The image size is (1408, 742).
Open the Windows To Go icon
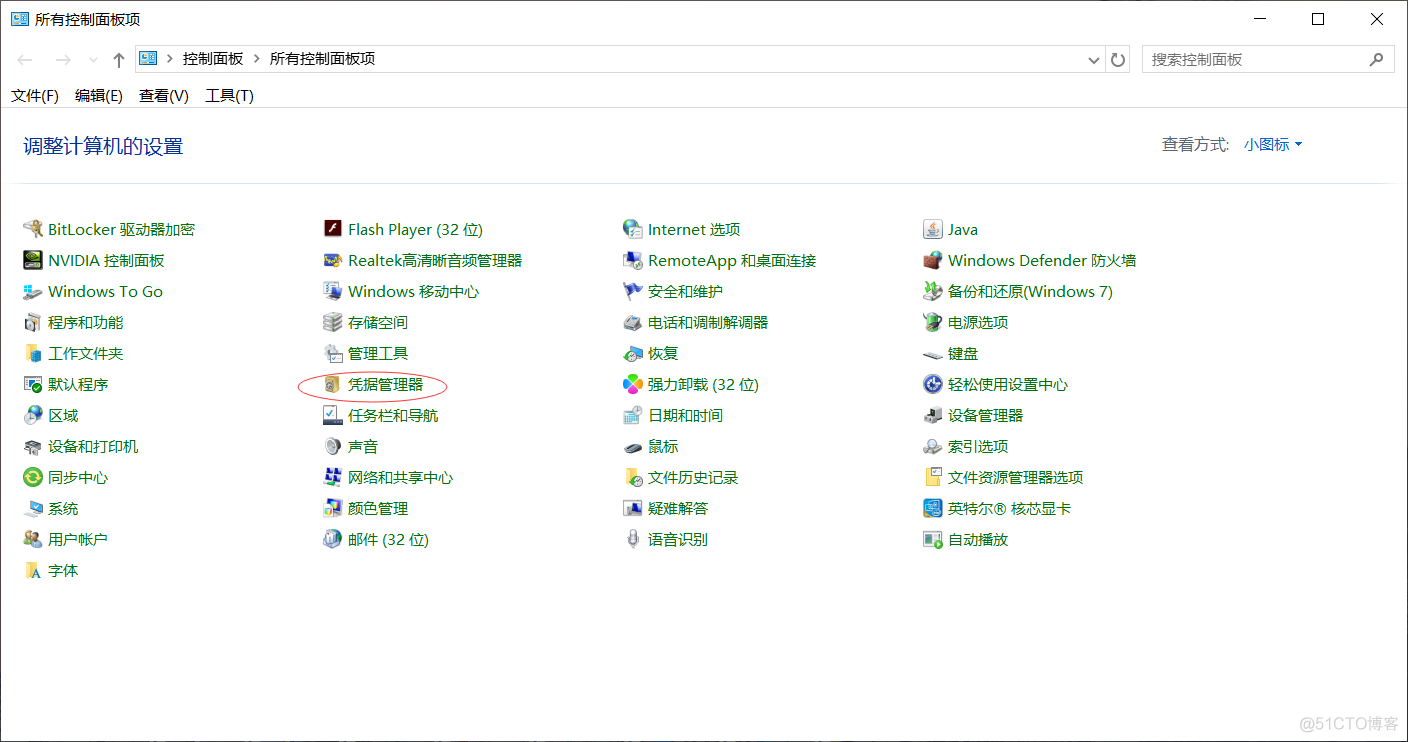coord(33,291)
